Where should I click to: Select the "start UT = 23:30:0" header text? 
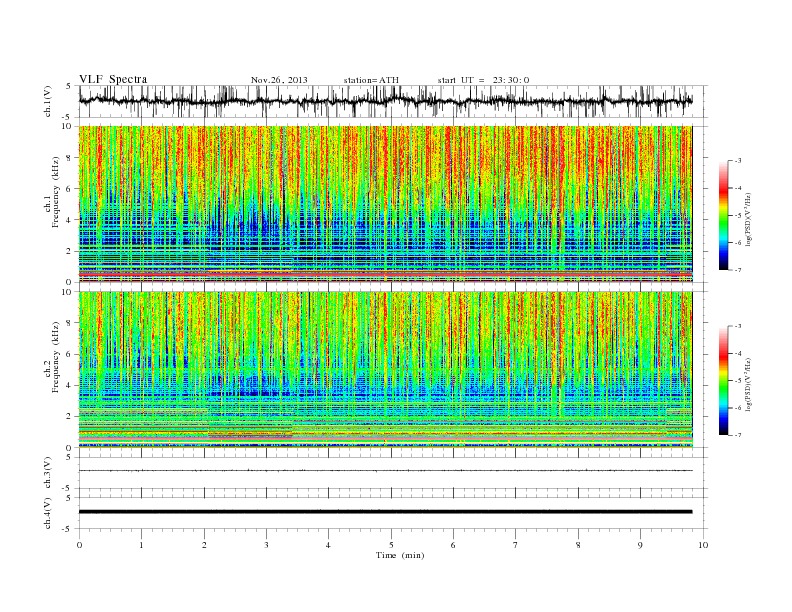point(483,80)
